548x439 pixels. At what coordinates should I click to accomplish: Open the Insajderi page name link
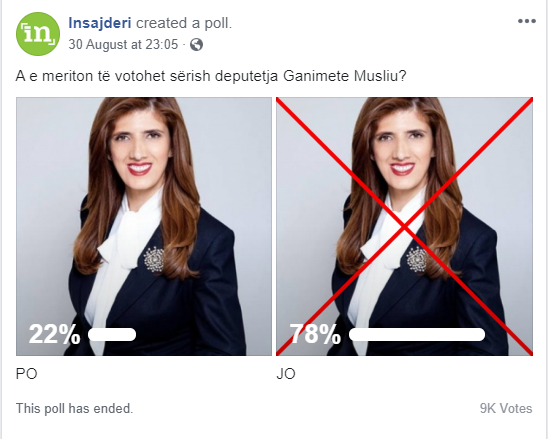pos(100,23)
